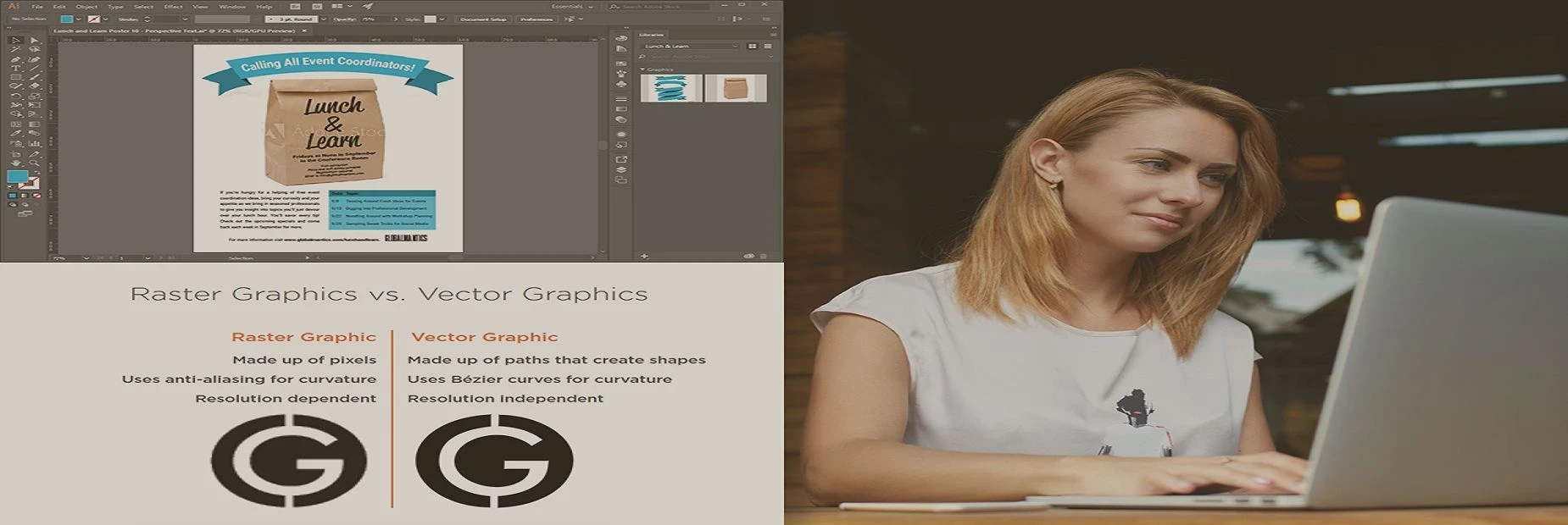Switch Libraries panel to grid view
Image resolution: width=1568 pixels, height=525 pixels.
coord(752,47)
